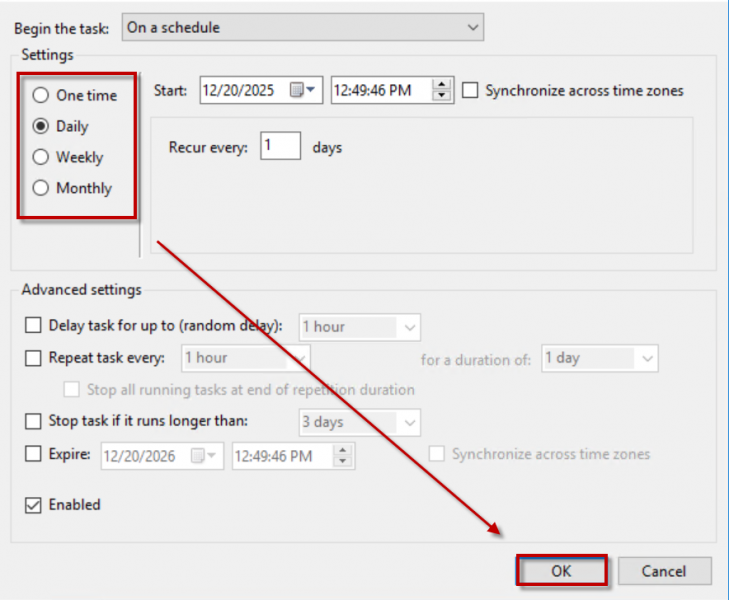The width and height of the screenshot is (729, 600).
Task: Click the OK button
Action: pyautogui.click(x=561, y=571)
